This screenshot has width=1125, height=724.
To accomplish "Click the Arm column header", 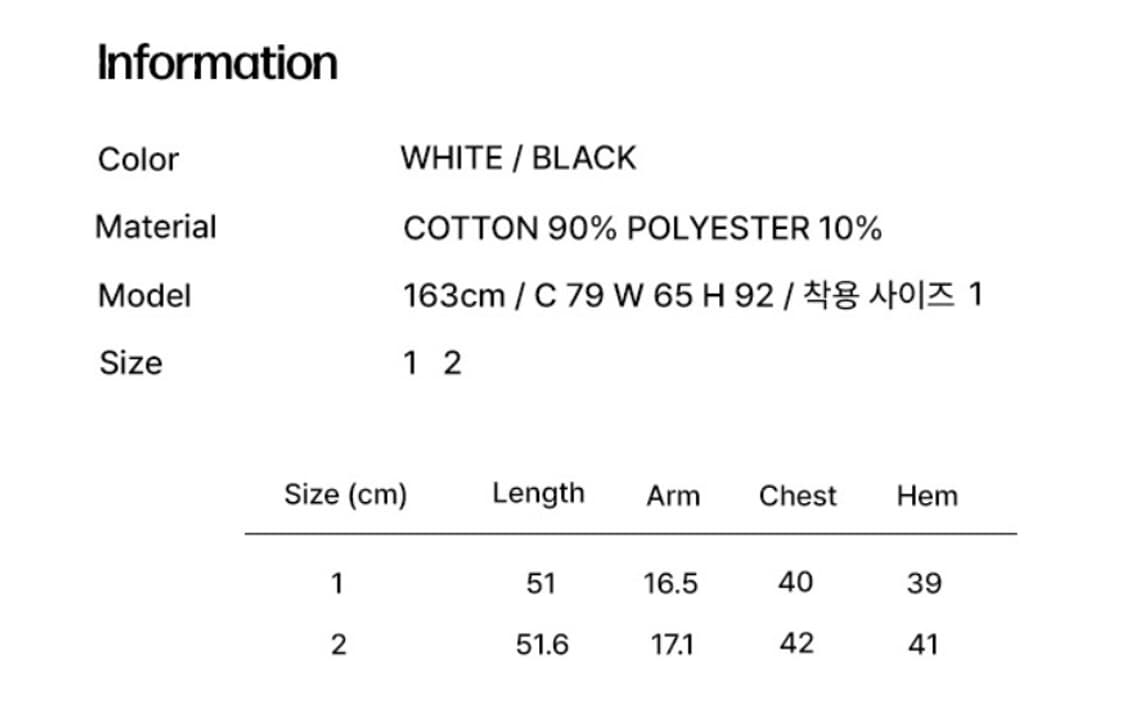I will 673,496.
